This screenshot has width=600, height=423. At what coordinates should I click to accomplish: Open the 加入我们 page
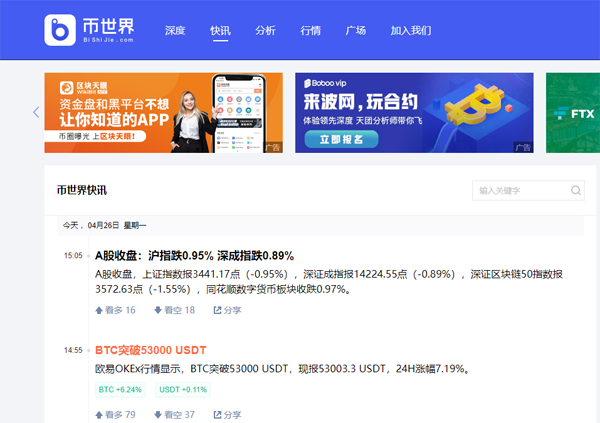411,31
